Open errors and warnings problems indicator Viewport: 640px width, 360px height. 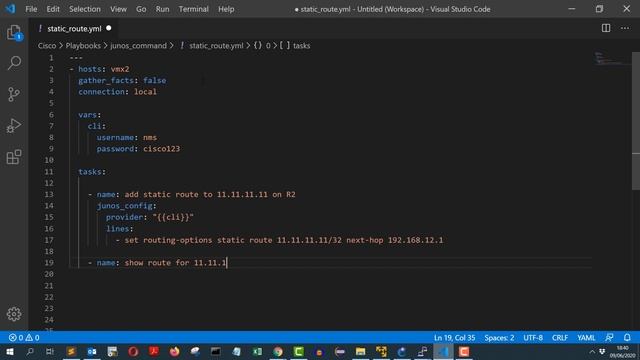click(x=24, y=338)
